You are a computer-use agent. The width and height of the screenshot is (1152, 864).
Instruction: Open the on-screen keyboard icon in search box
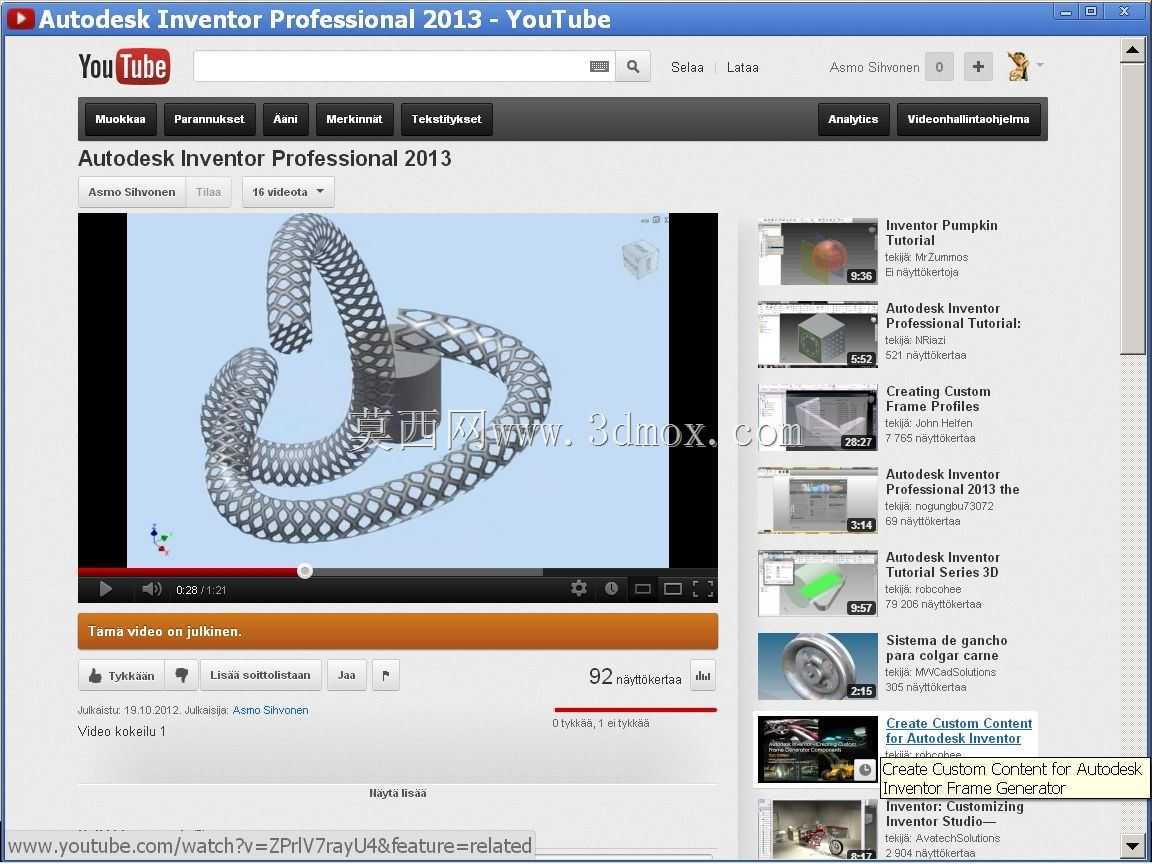point(600,67)
